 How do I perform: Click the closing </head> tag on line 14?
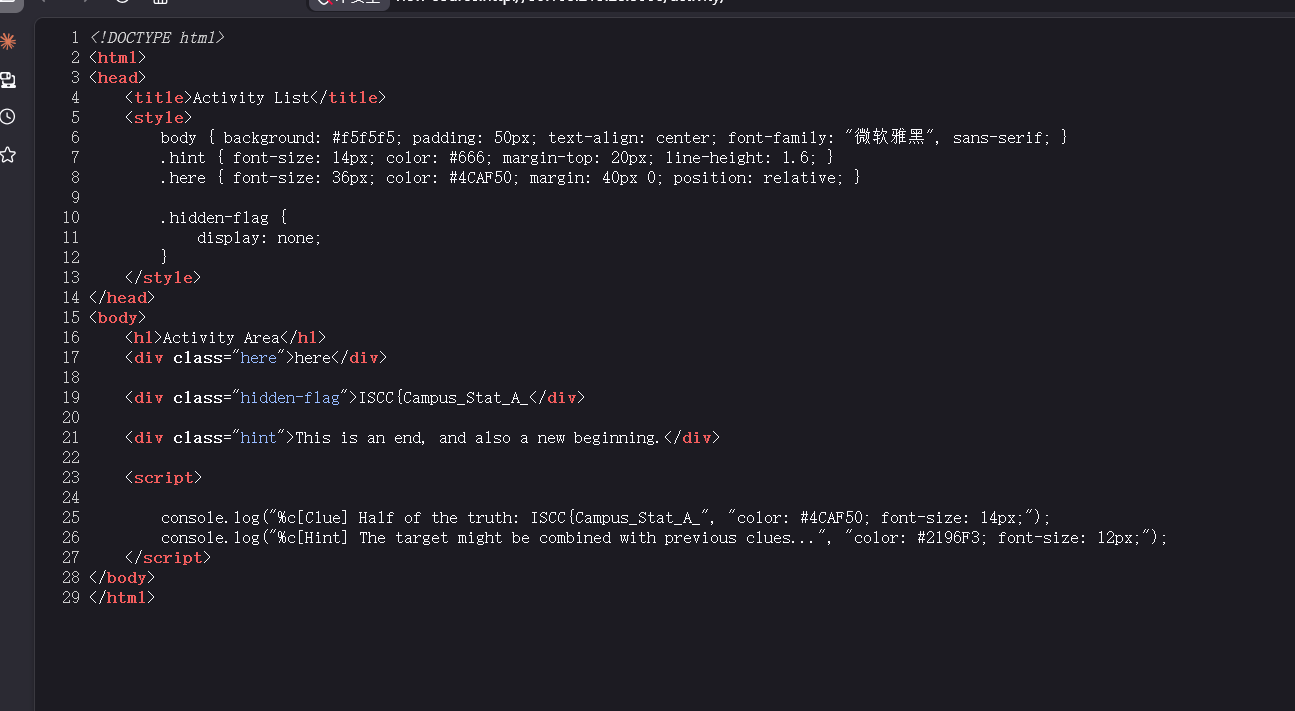[x=122, y=298]
